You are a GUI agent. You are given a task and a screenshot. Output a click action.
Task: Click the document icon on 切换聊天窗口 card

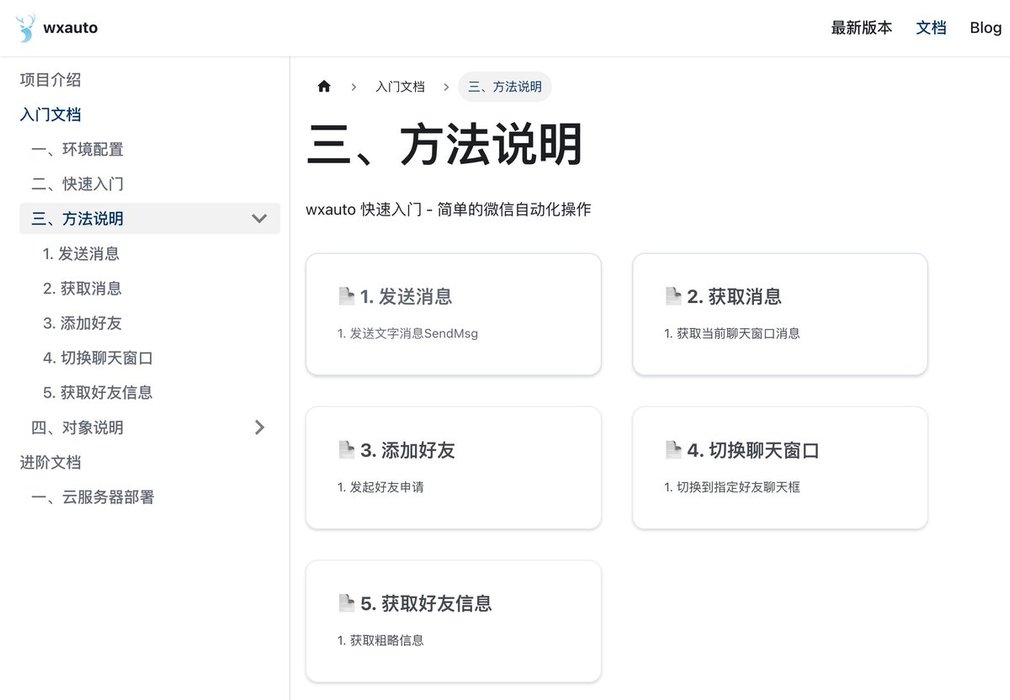tap(673, 450)
